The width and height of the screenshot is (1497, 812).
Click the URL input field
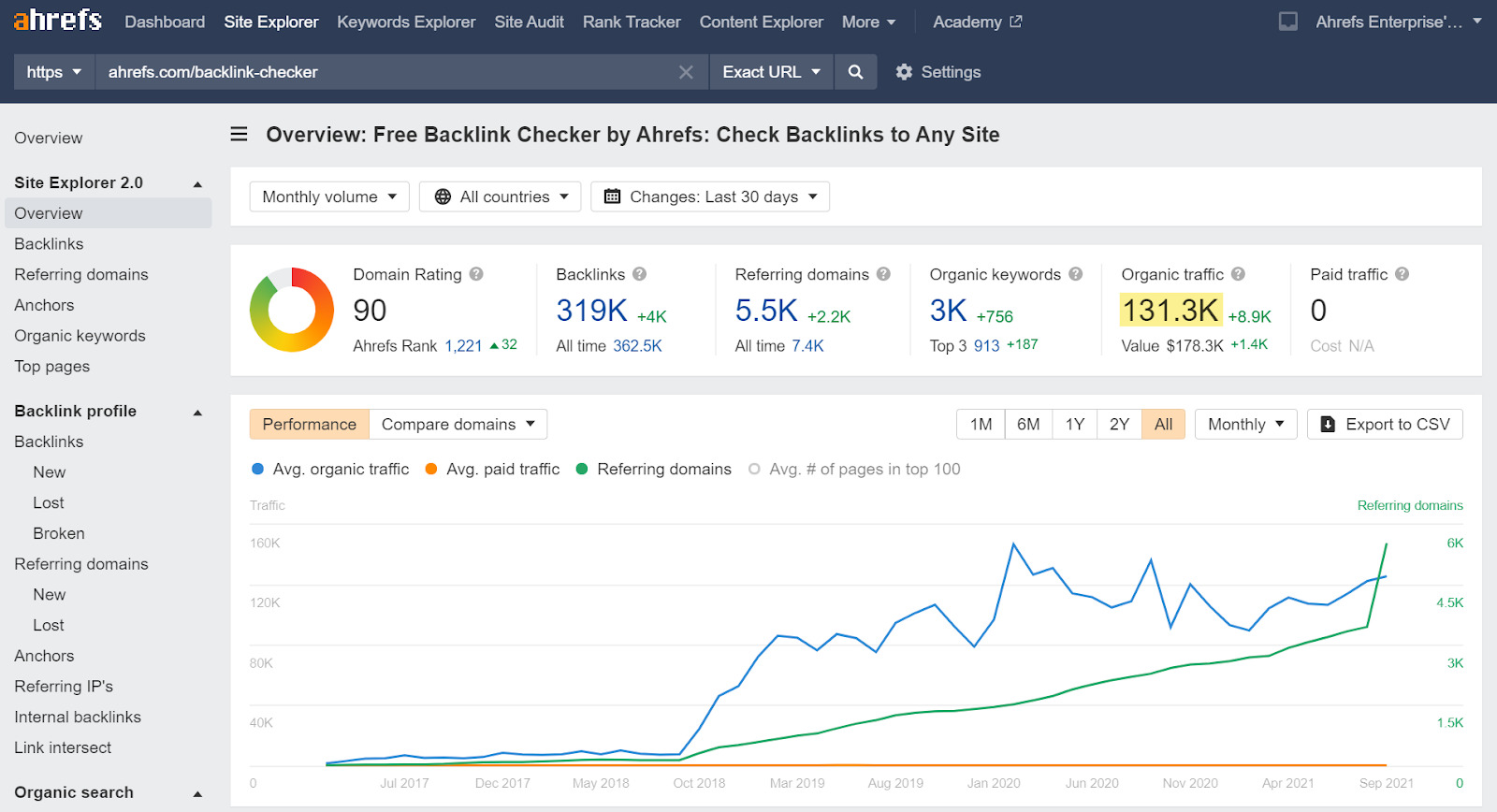[384, 72]
